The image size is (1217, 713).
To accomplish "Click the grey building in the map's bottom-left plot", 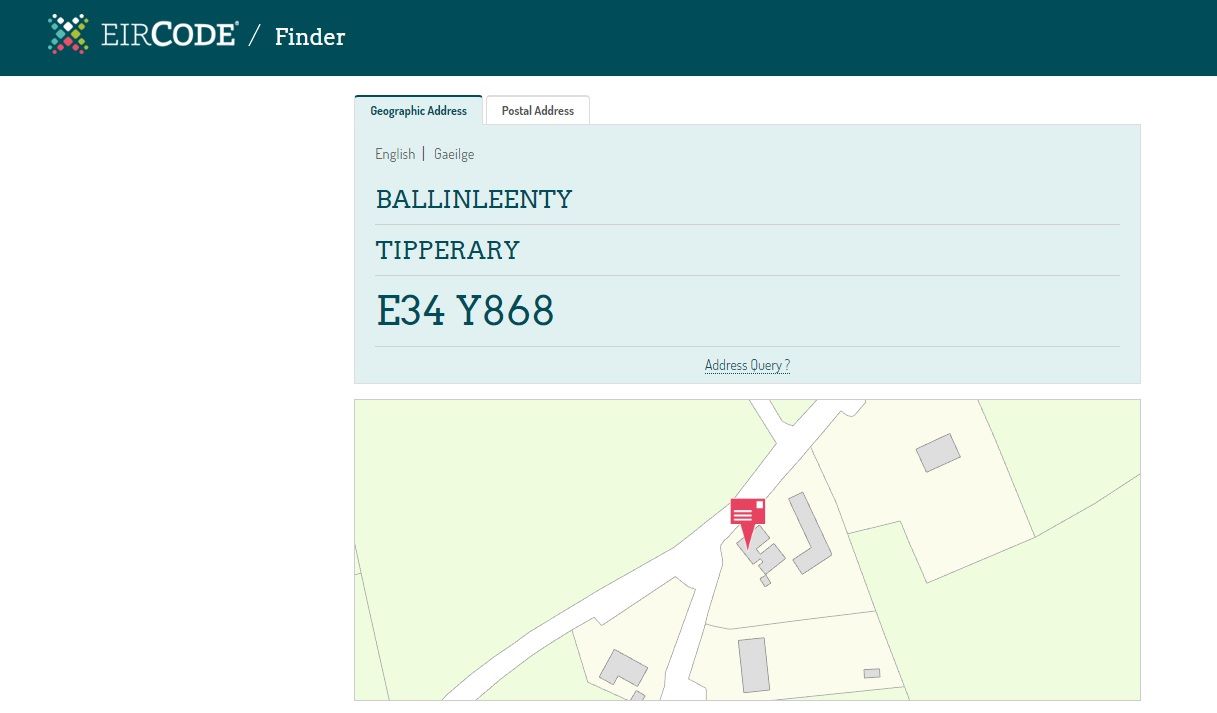I will coord(622,668).
